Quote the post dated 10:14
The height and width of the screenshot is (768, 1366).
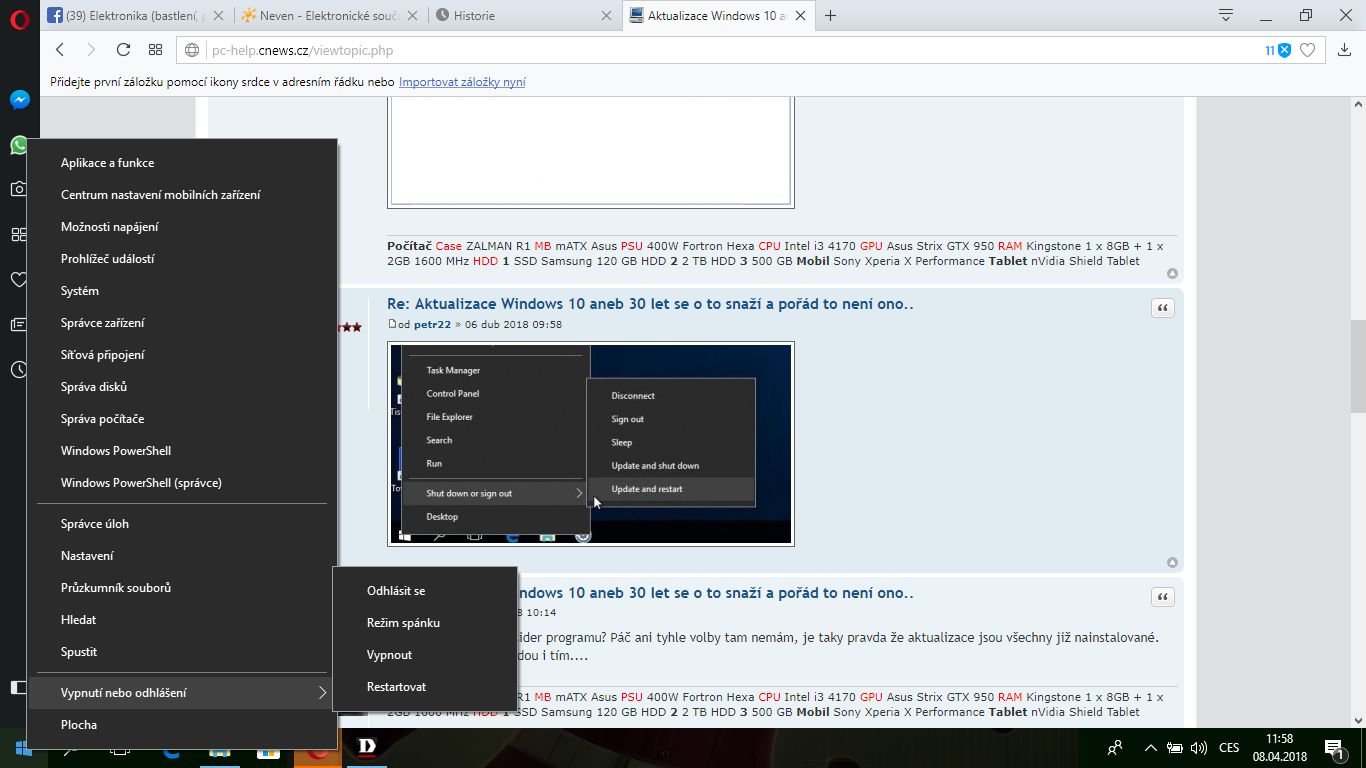1163,597
